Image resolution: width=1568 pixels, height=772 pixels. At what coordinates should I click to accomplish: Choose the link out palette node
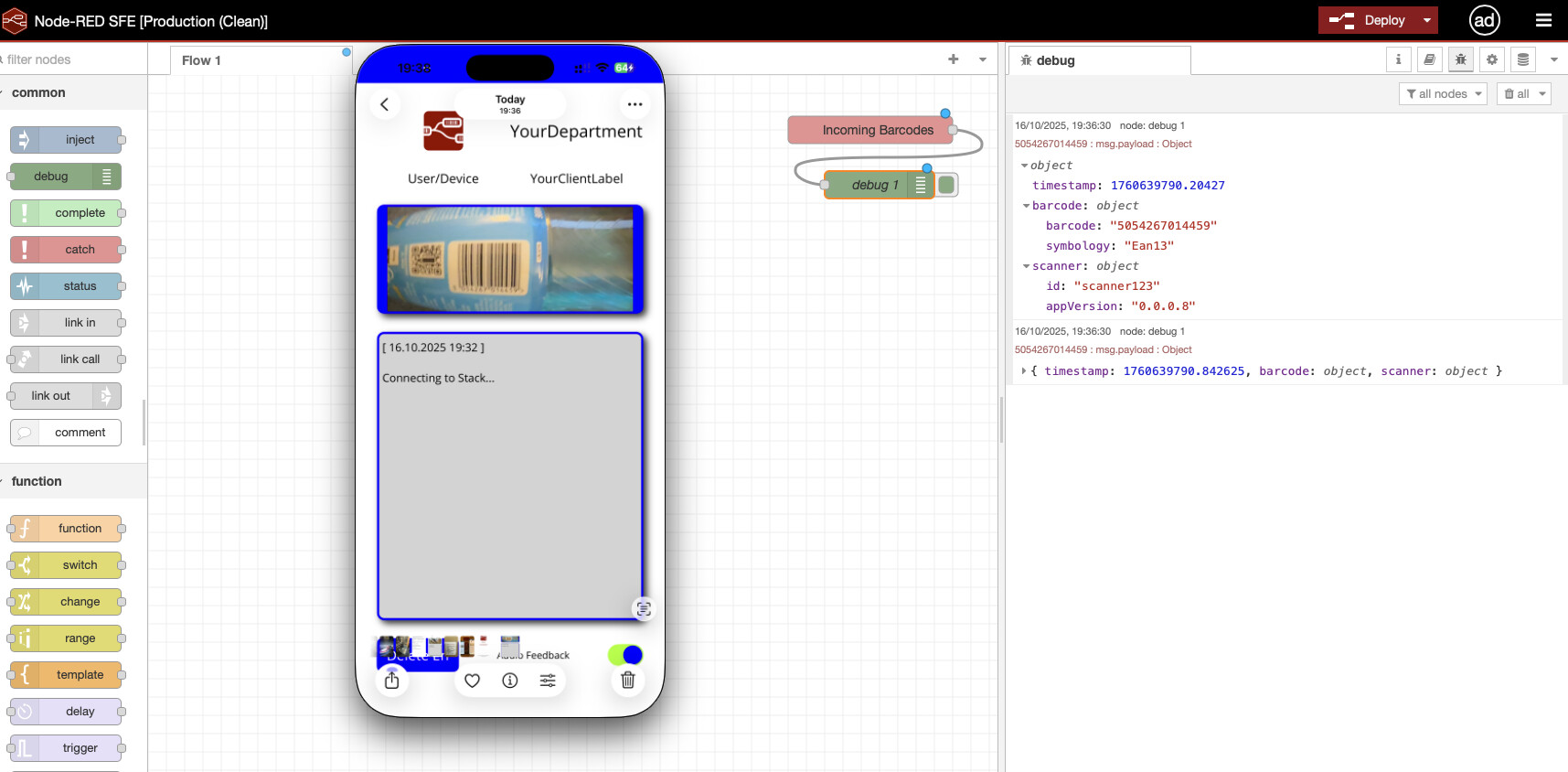(66, 396)
